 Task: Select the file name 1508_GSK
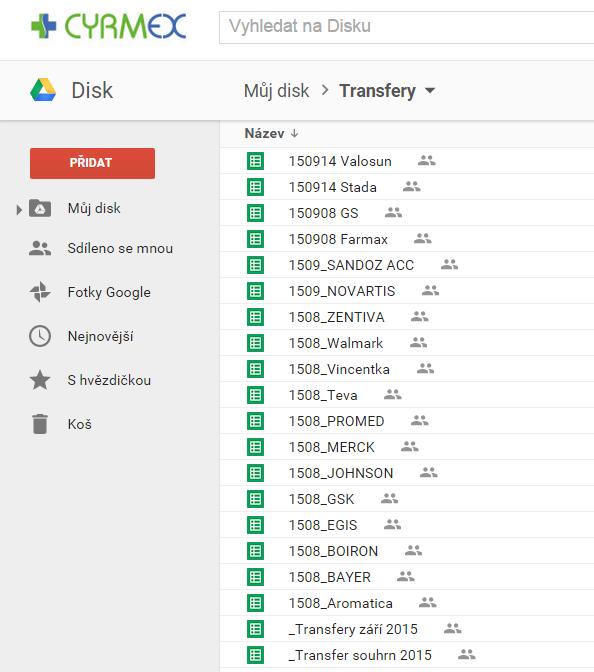click(x=321, y=499)
